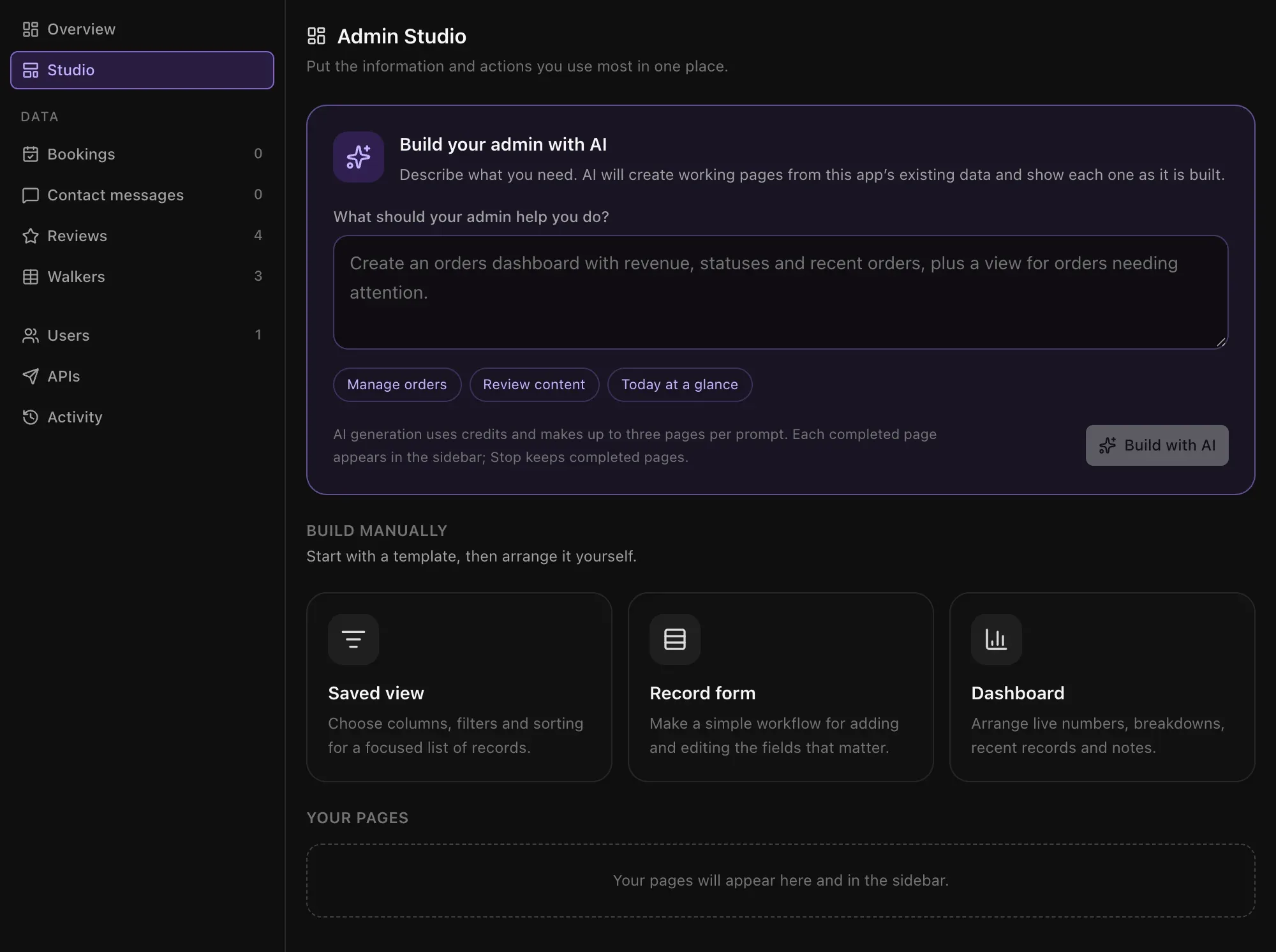The width and height of the screenshot is (1276, 952).
Task: Click sparkle icon inside Build with AI button
Action: pyautogui.click(x=1108, y=445)
